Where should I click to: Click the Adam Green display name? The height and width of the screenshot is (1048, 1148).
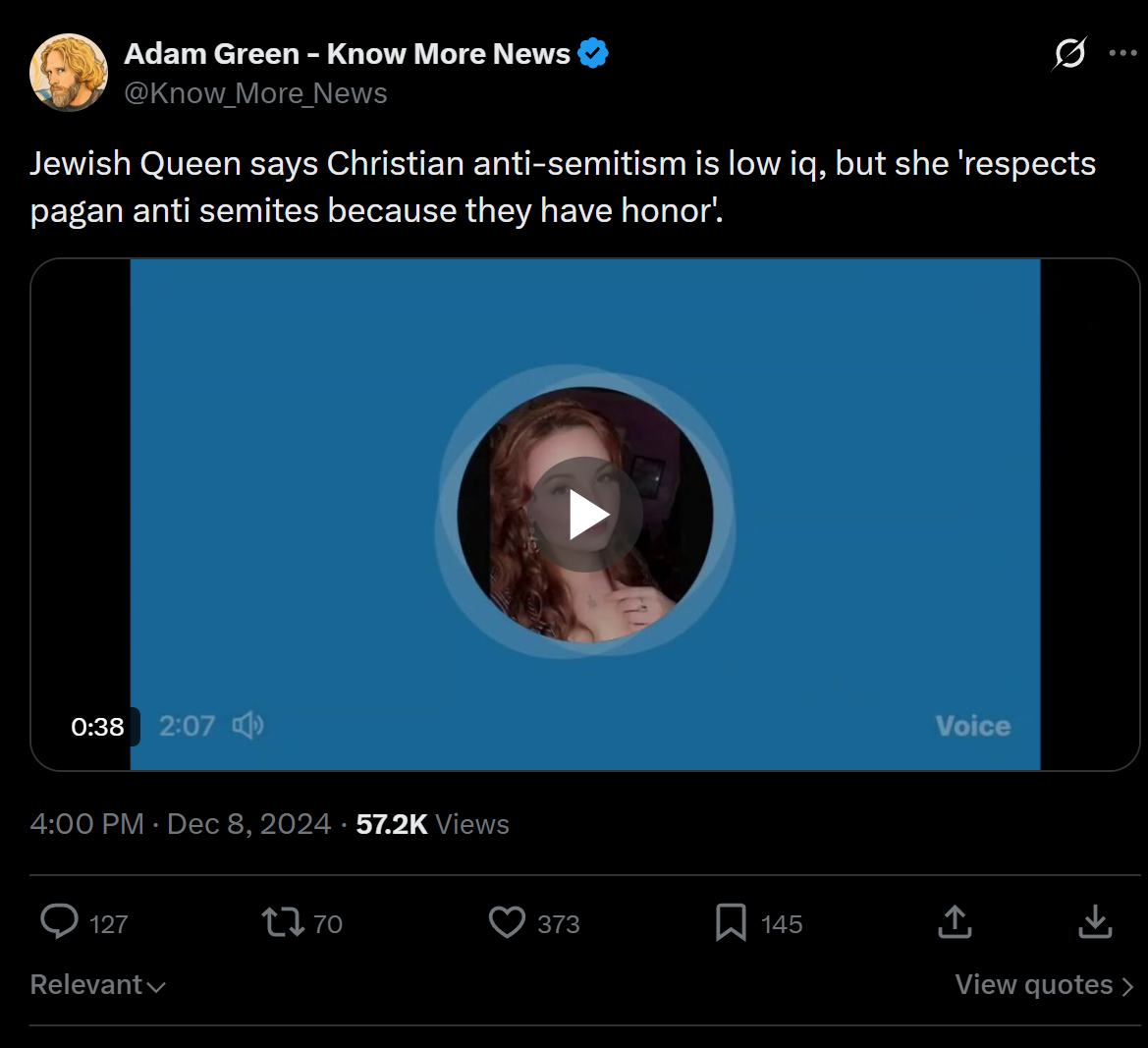(347, 53)
